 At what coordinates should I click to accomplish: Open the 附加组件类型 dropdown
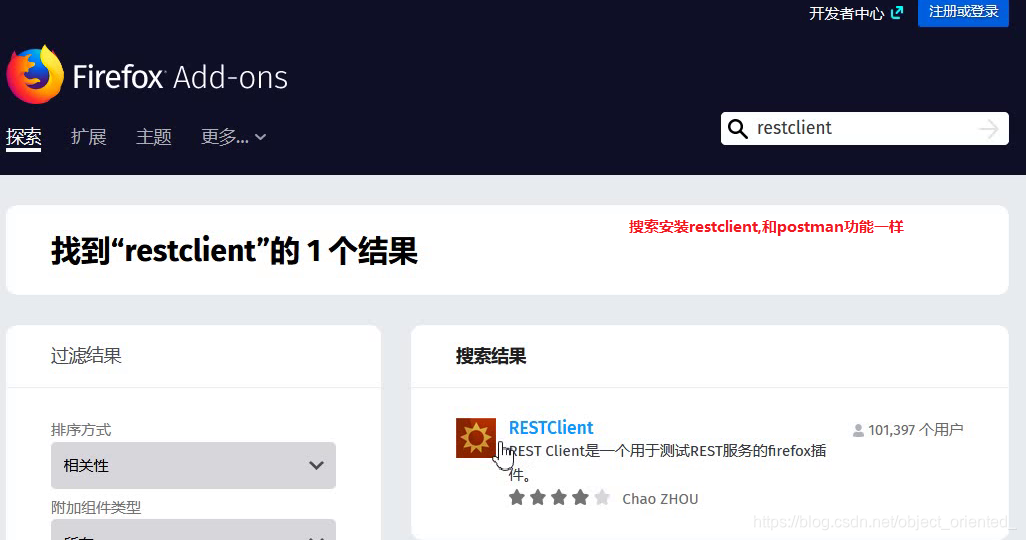193,530
